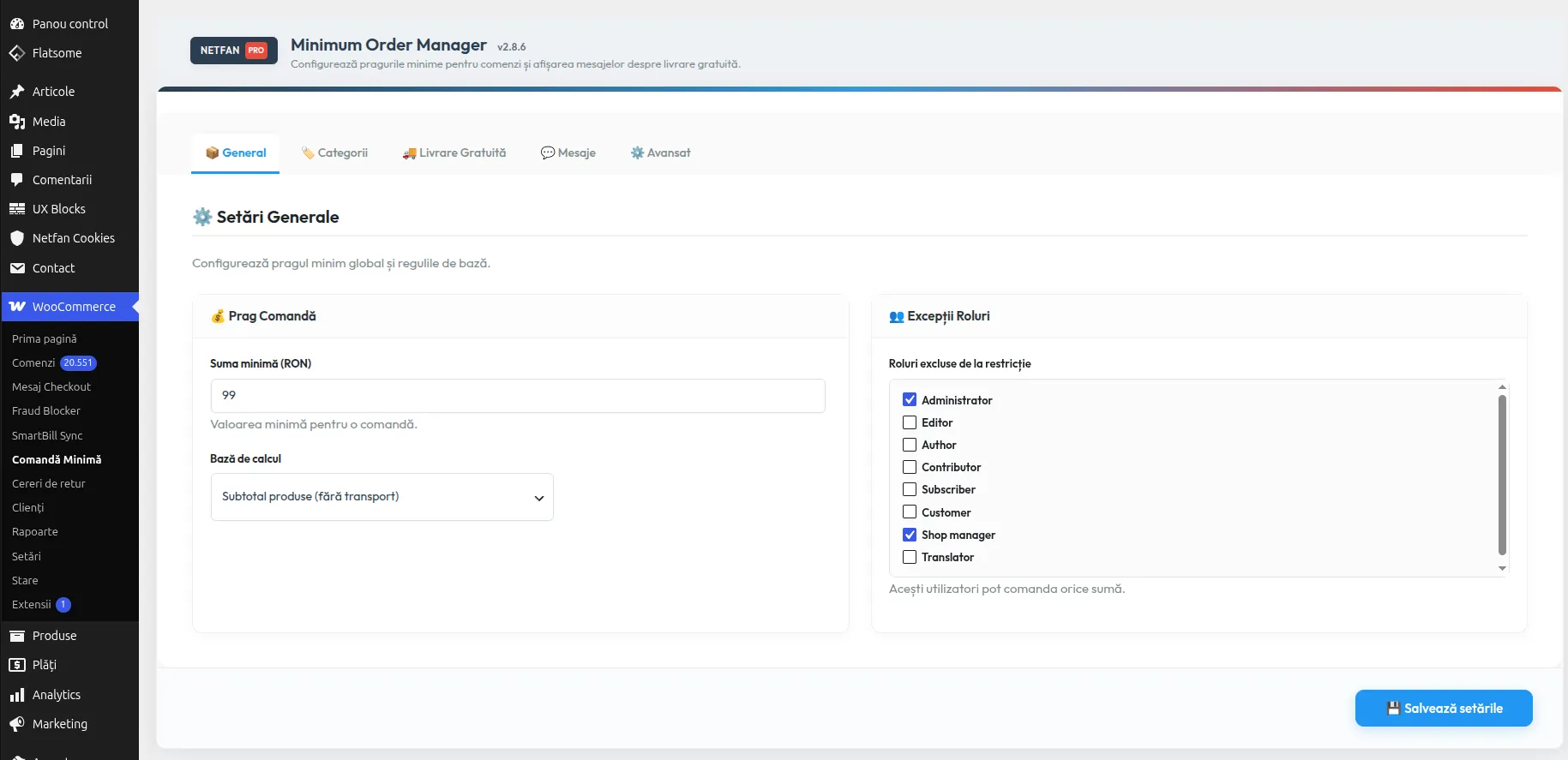
Task: Open the Rapoarte link
Action: (35, 532)
